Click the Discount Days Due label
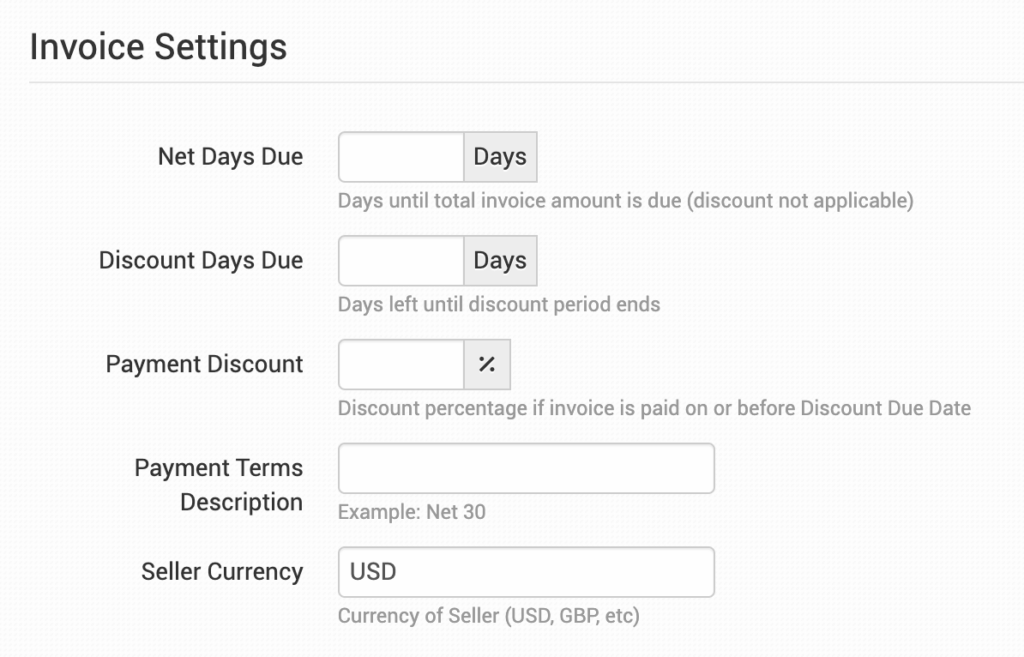The image size is (1024, 657). 201,261
